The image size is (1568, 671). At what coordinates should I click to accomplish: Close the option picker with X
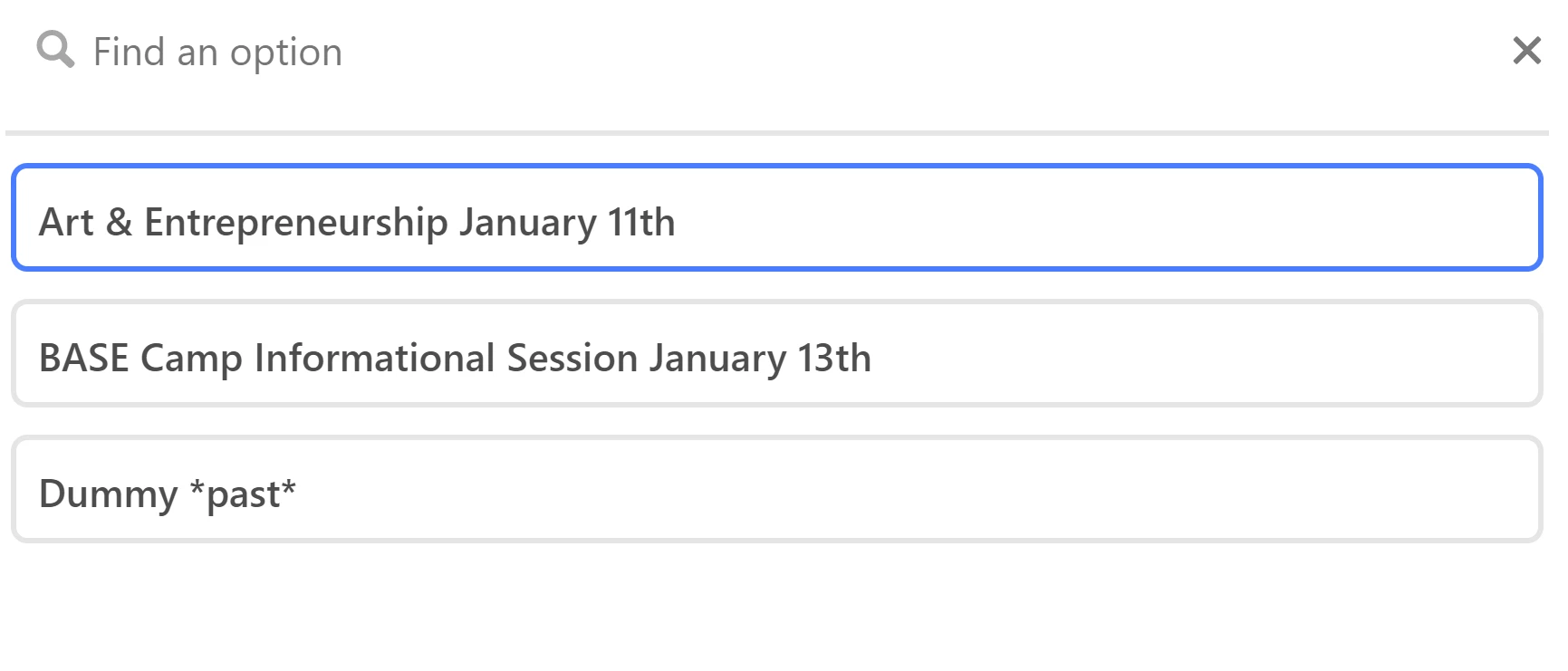1526,51
